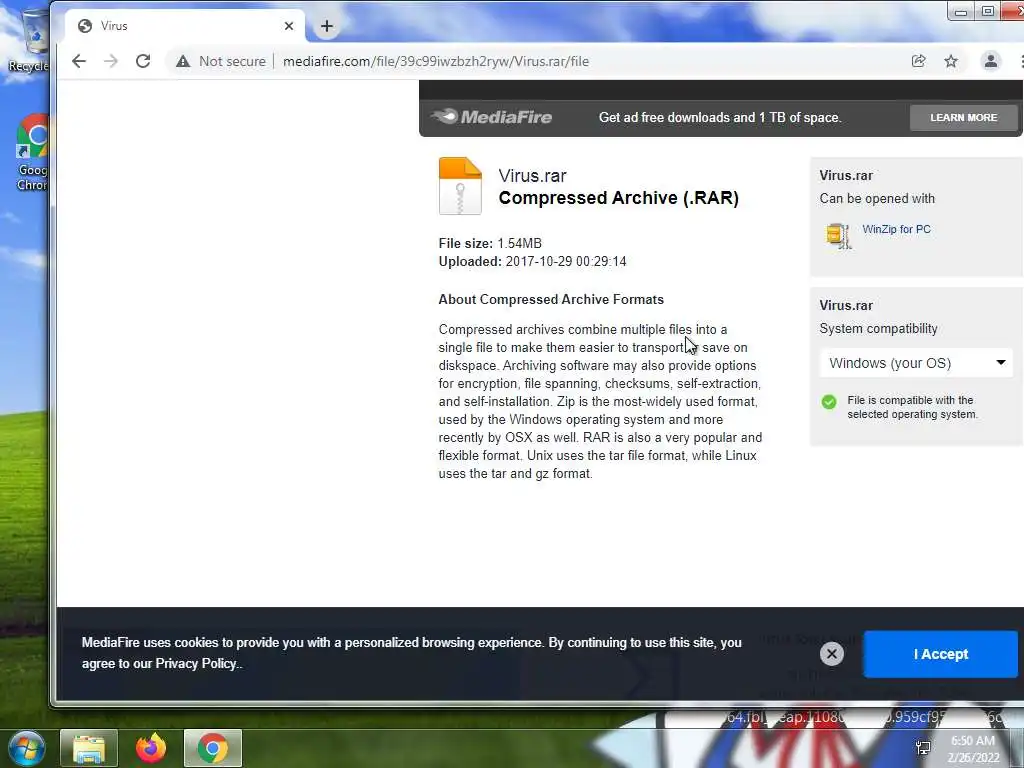Open the WinZip for PC link
This screenshot has height=768, width=1024.
(x=896, y=229)
